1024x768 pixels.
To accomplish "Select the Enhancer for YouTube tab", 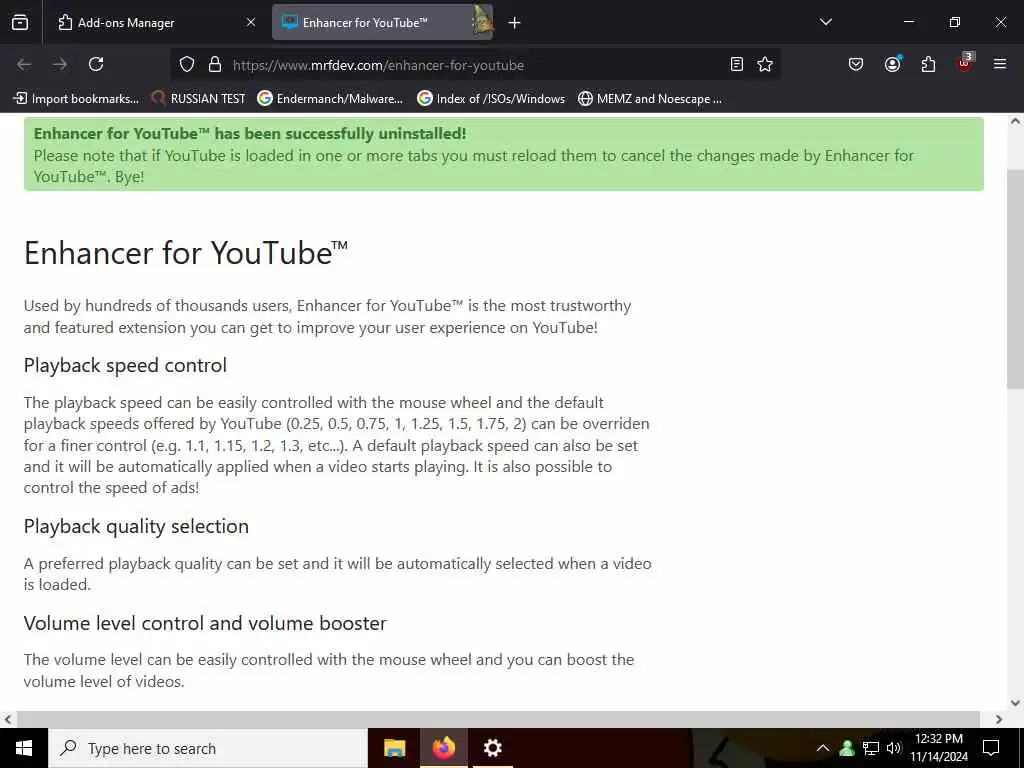I will (x=382, y=22).
